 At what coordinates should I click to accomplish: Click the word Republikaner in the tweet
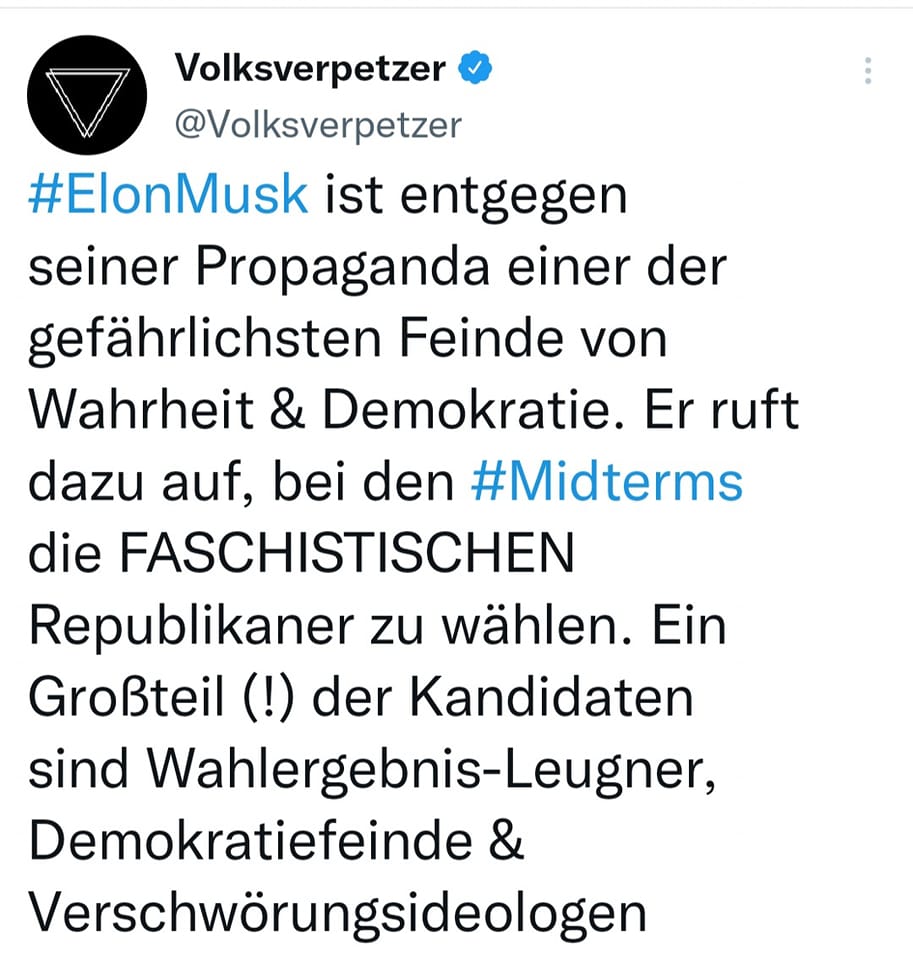191,627
